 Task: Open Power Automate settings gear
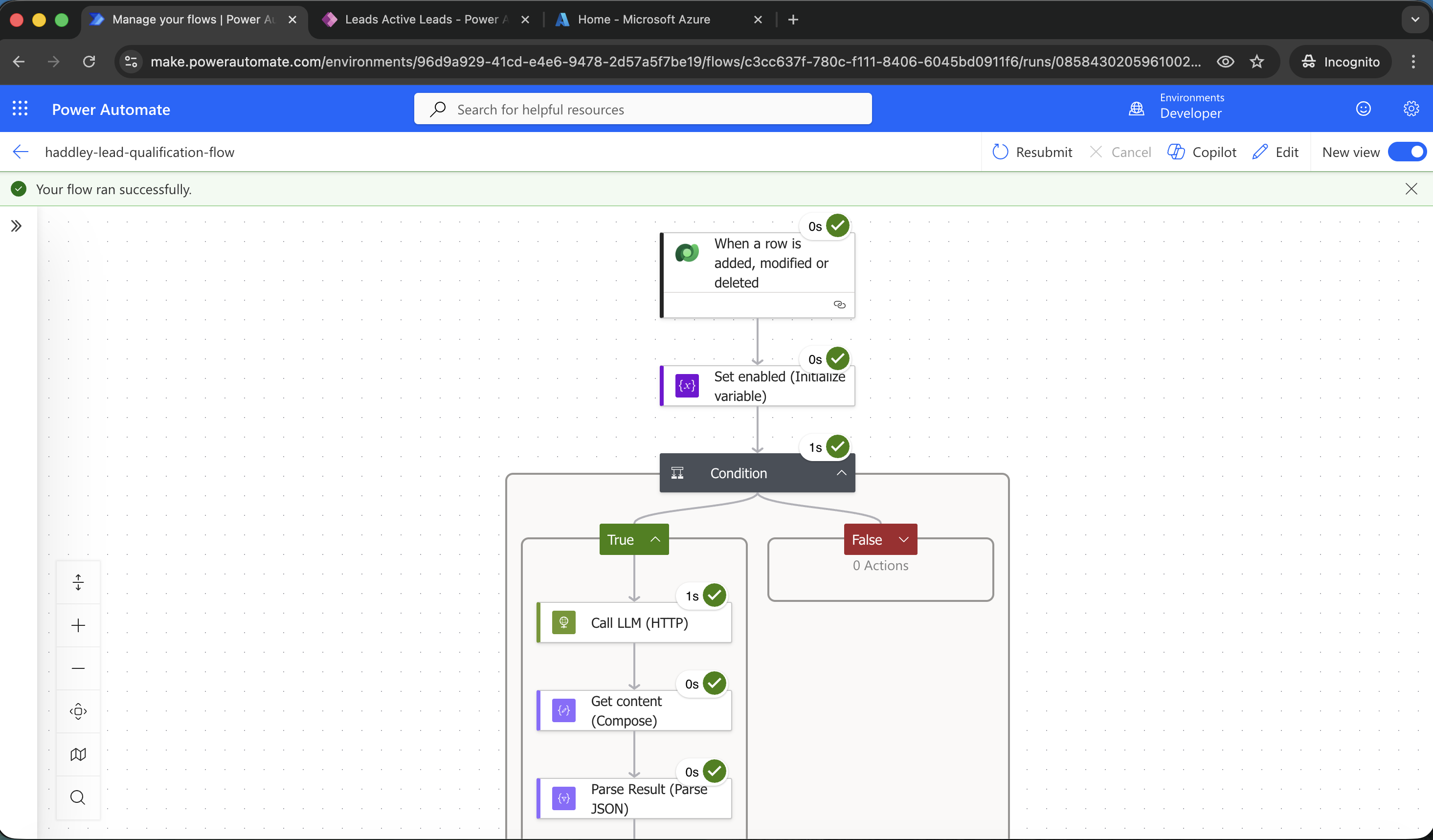[1411, 108]
